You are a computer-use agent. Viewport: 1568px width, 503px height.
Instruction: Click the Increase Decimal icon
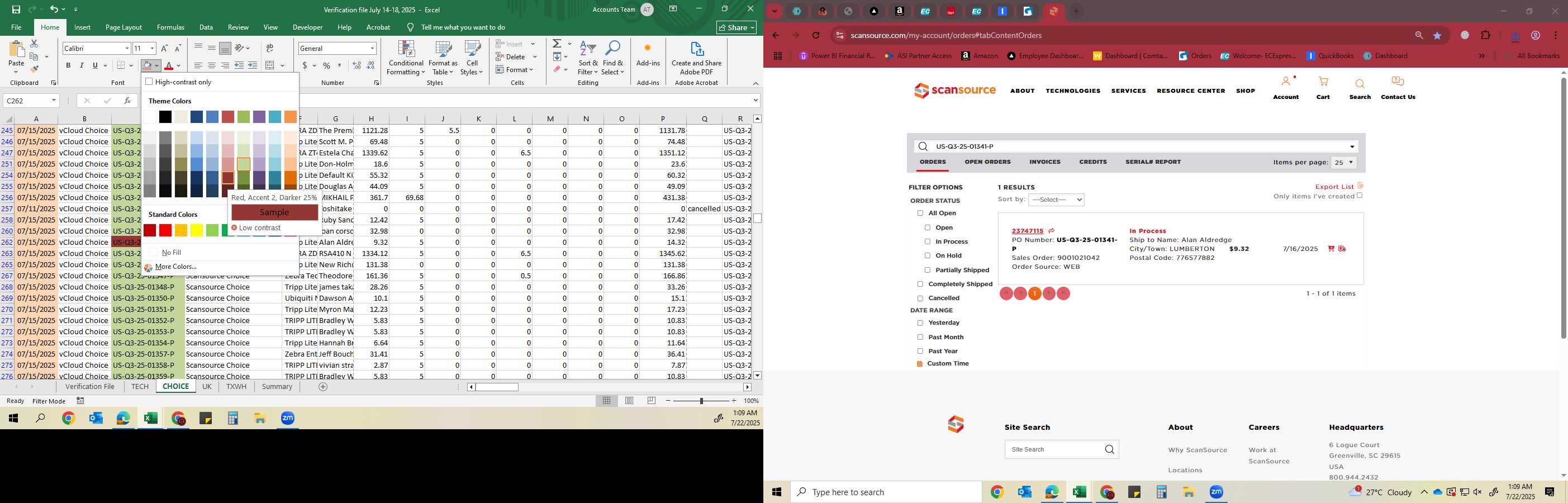point(357,66)
